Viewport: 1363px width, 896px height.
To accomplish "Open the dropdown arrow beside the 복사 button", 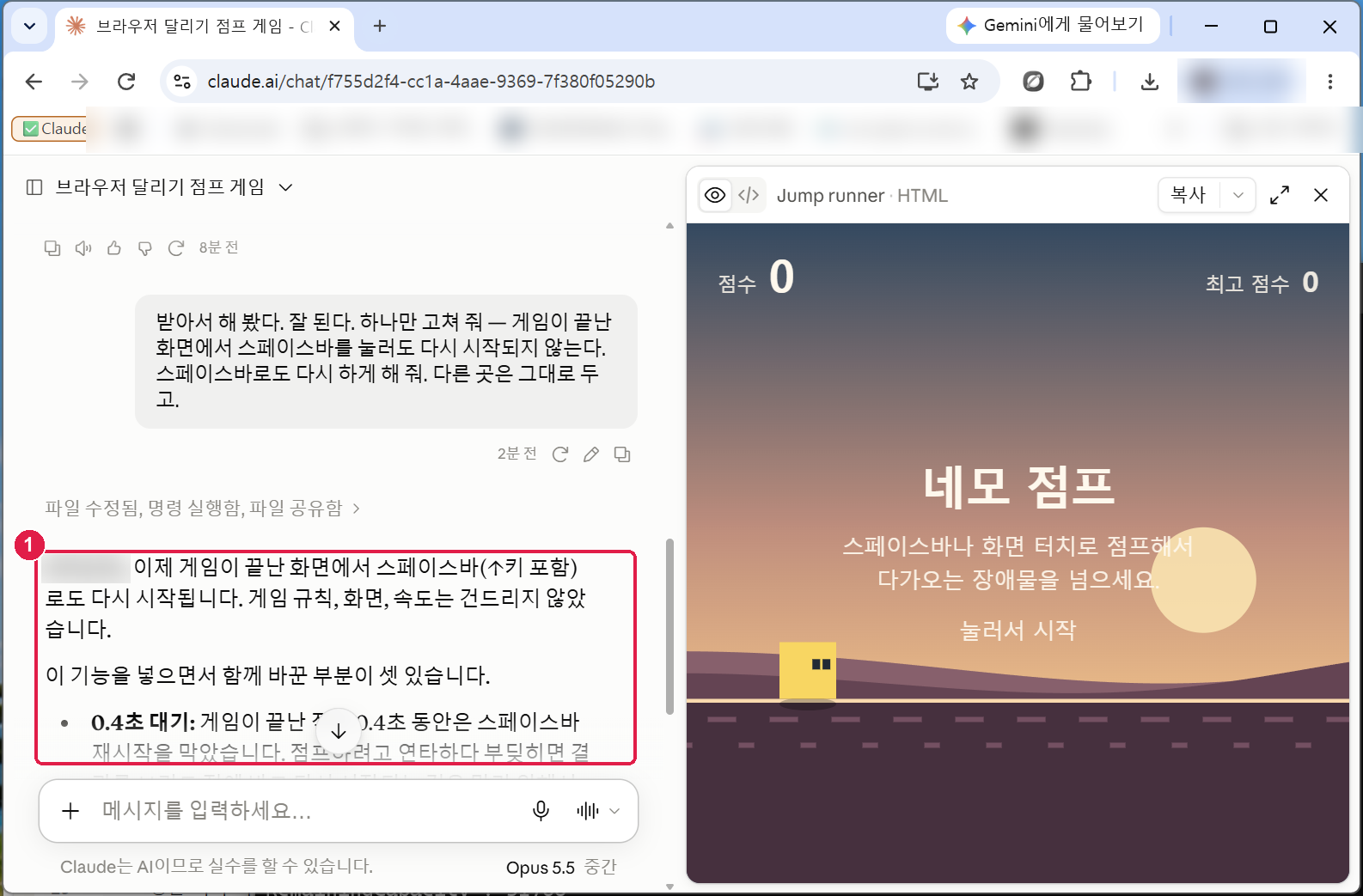I will coord(1238,196).
